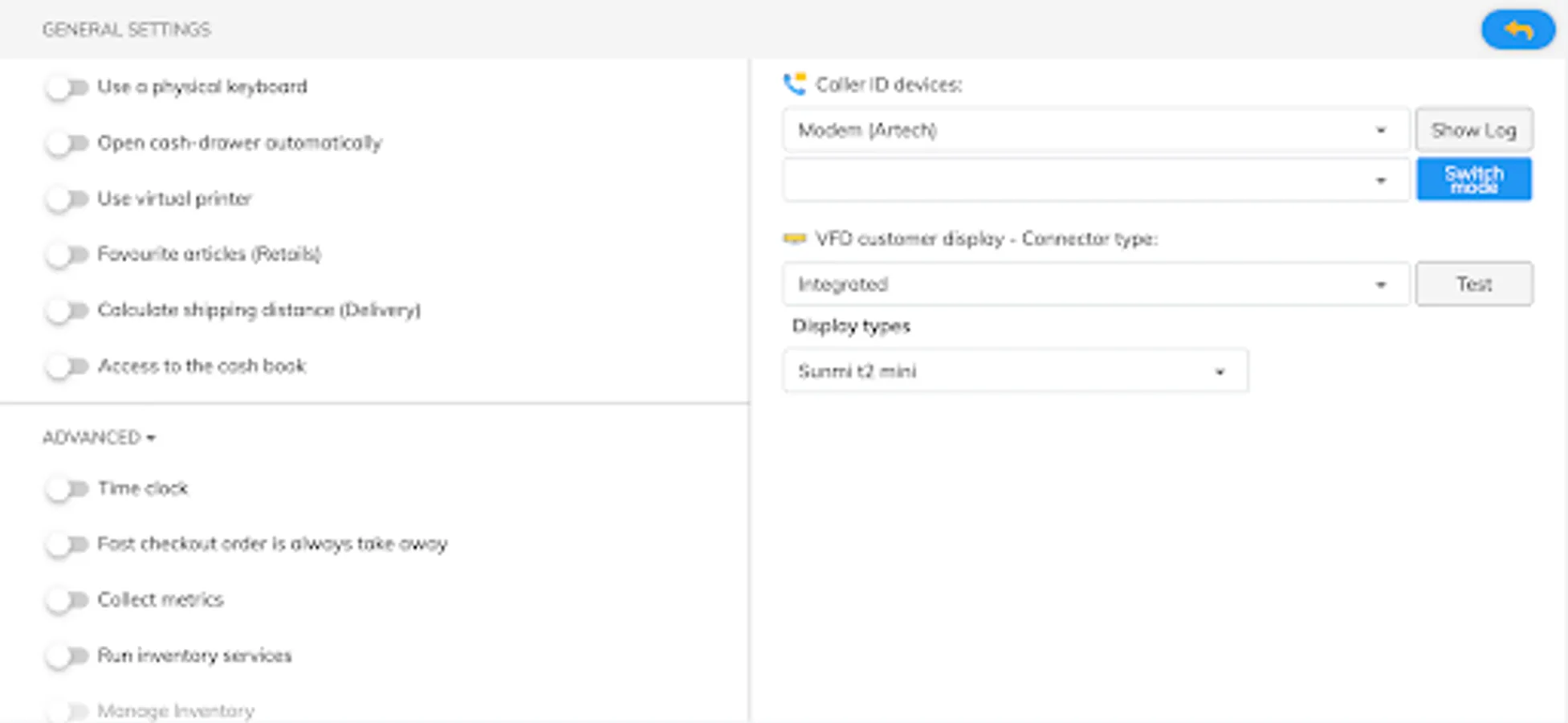Image resolution: width=1568 pixels, height=723 pixels.
Task: Click the yellow VFD display icon
Action: (794, 239)
